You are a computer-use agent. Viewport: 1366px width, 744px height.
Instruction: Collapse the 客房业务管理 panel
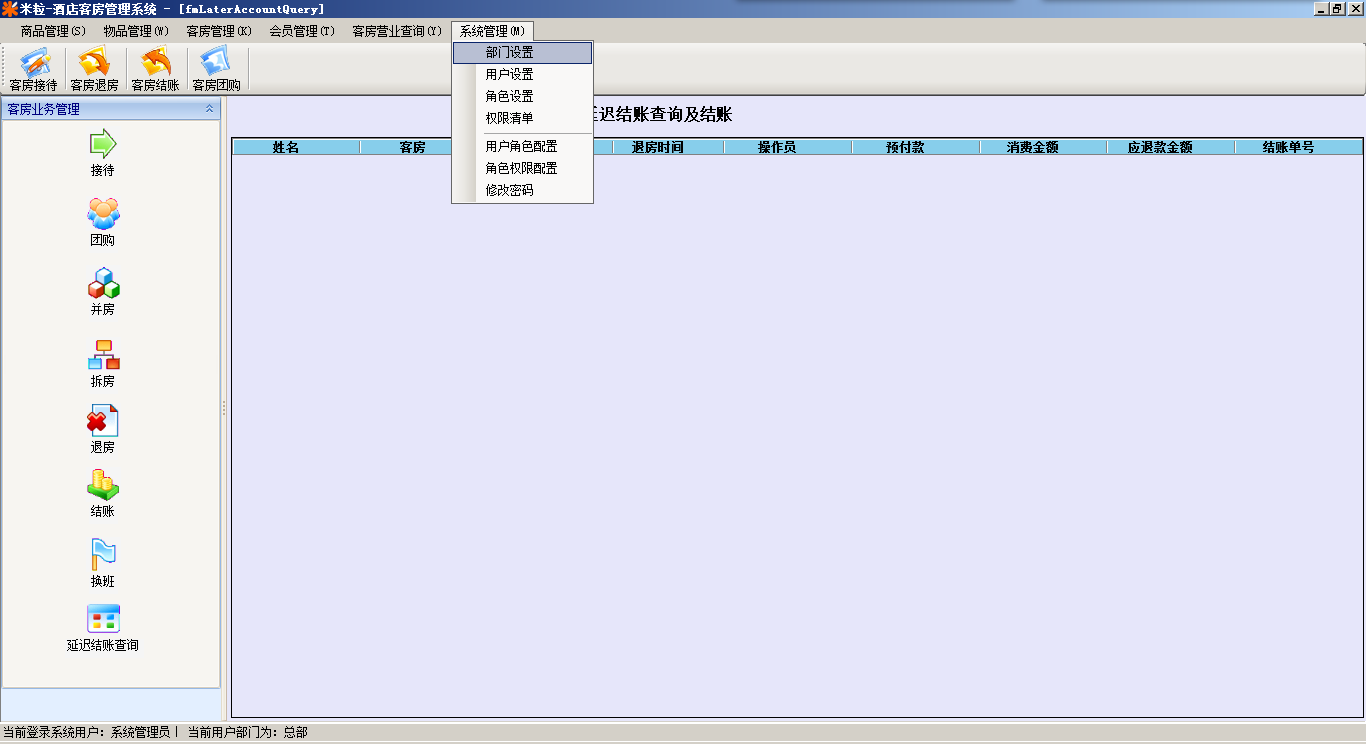pos(209,109)
